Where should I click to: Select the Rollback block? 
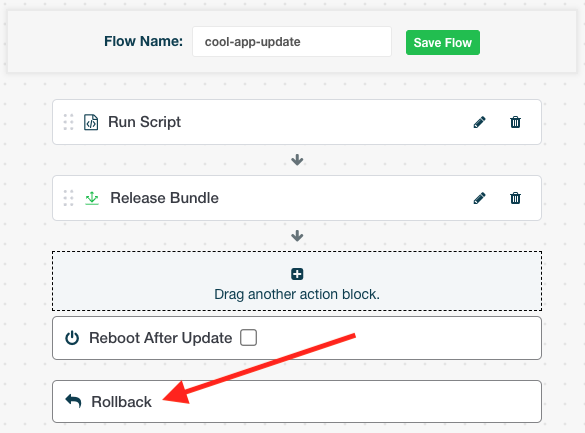tap(297, 401)
